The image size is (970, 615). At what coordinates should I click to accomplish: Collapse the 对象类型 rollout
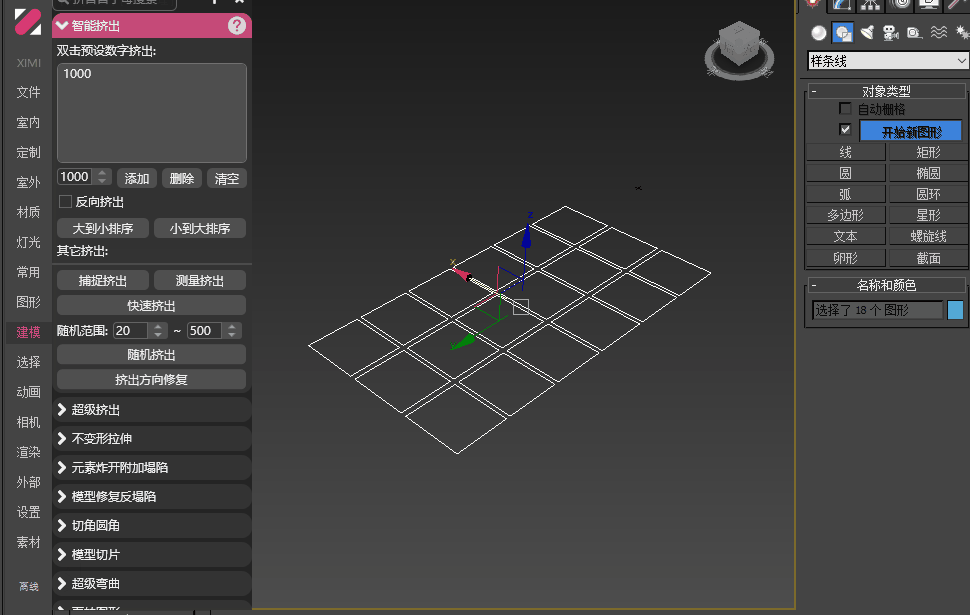(x=886, y=91)
